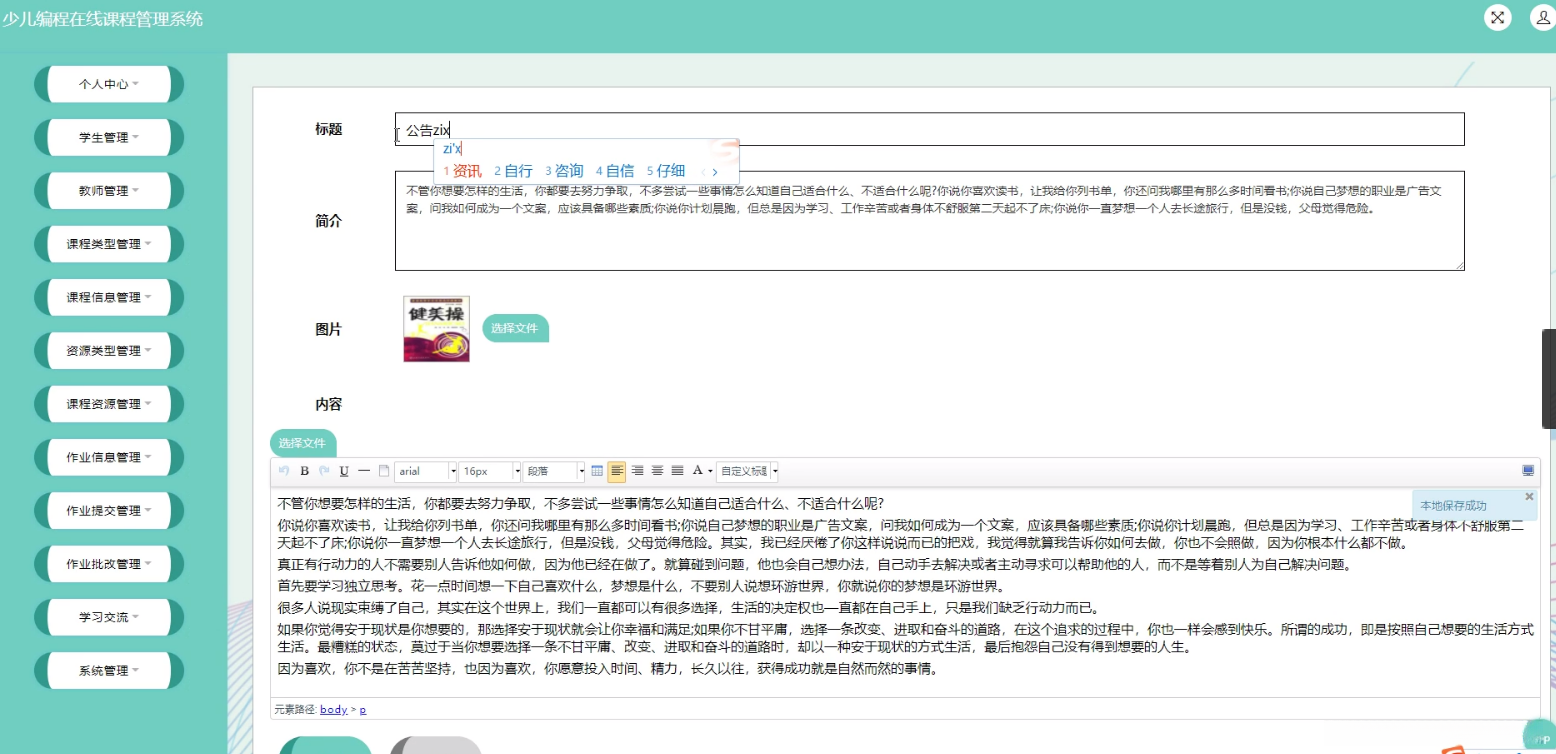Click the gray button below the editor
Image resolution: width=1556 pixels, height=754 pixels.
point(435,745)
